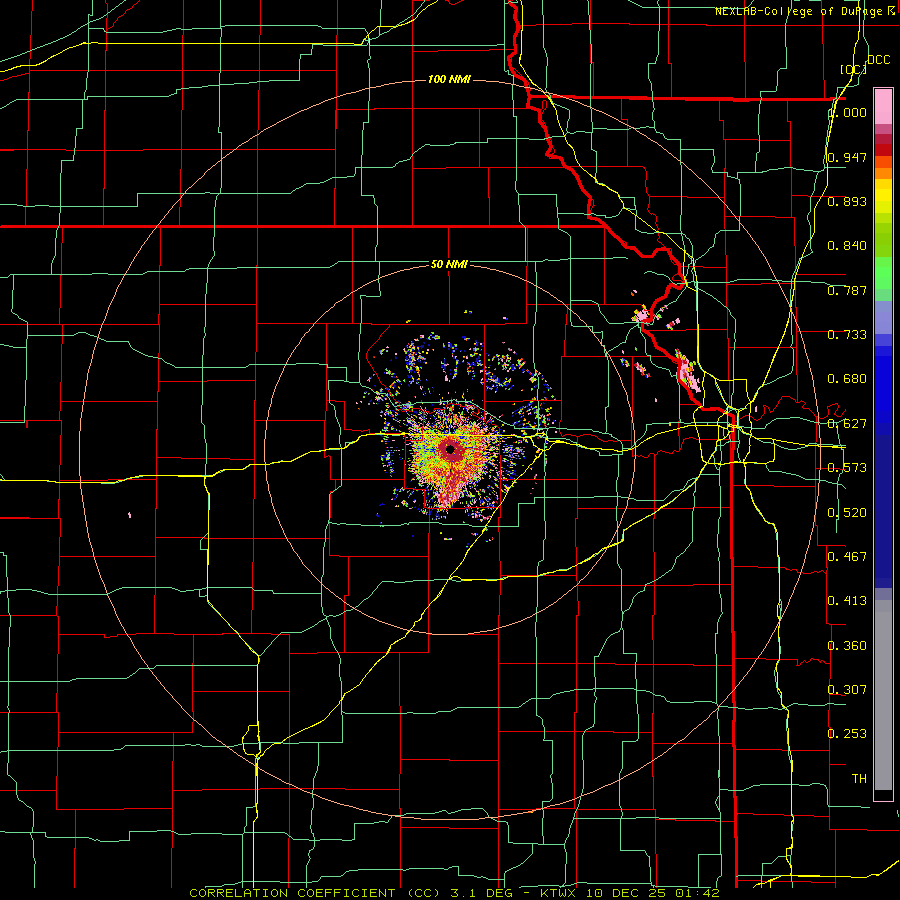
Task: Click the 0.680 legend value
Action: [847, 379]
